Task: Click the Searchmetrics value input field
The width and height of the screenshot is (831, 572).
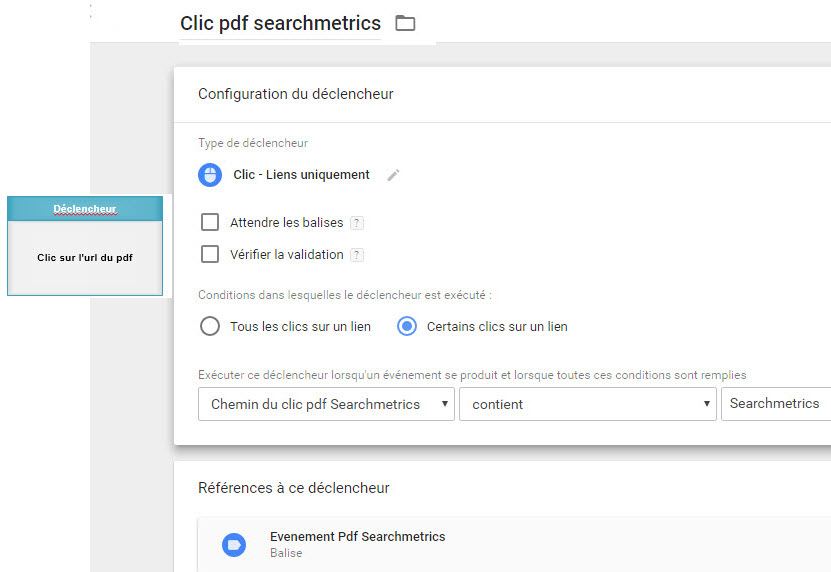Action: pyautogui.click(x=776, y=404)
